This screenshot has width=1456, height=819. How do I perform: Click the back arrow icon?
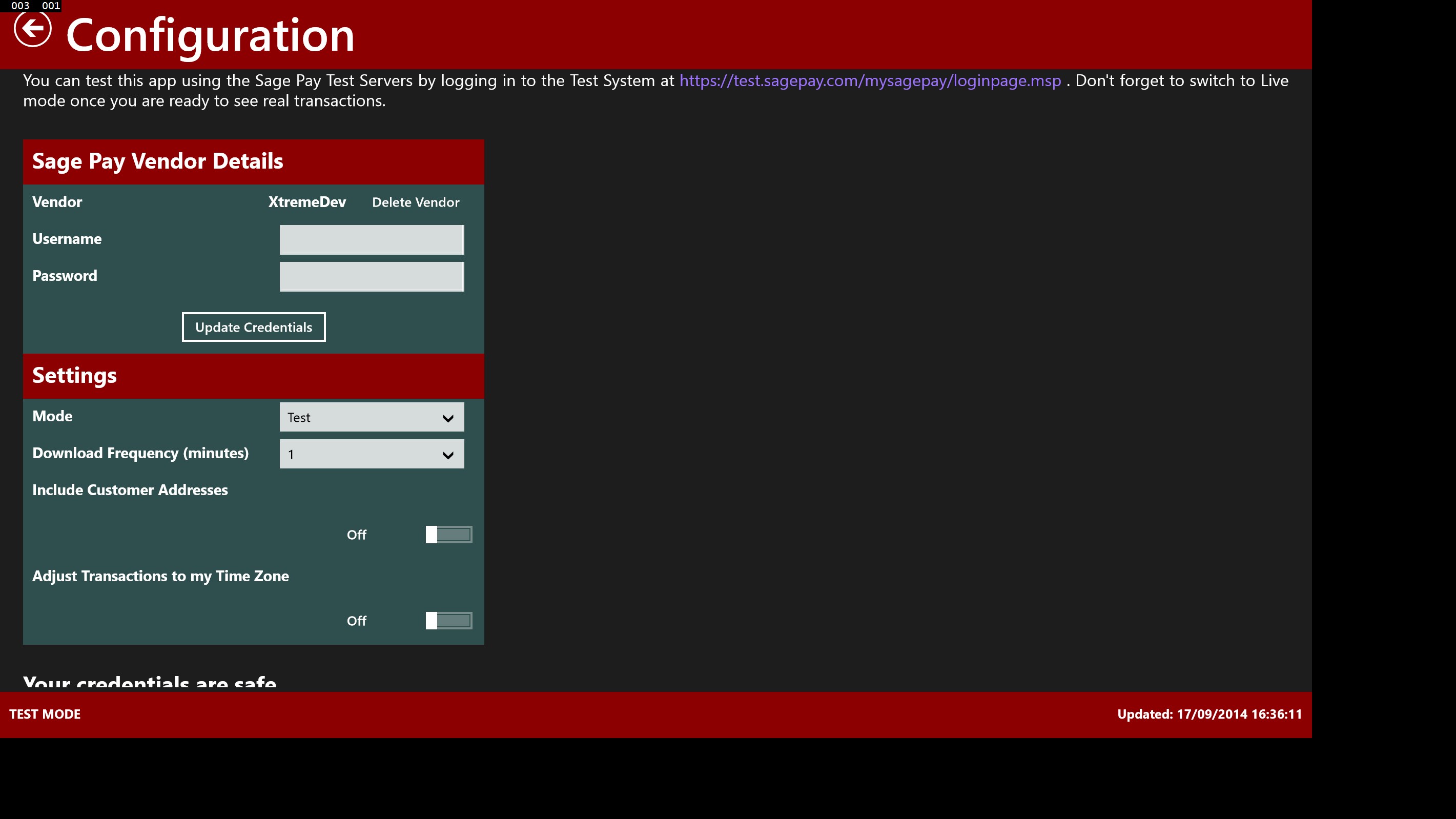32,29
